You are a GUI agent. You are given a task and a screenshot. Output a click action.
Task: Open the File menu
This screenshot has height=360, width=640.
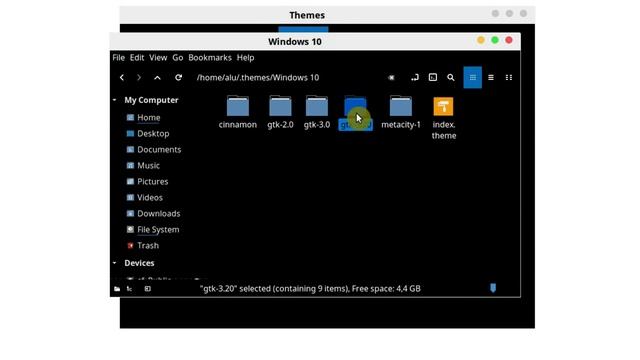click(x=118, y=58)
